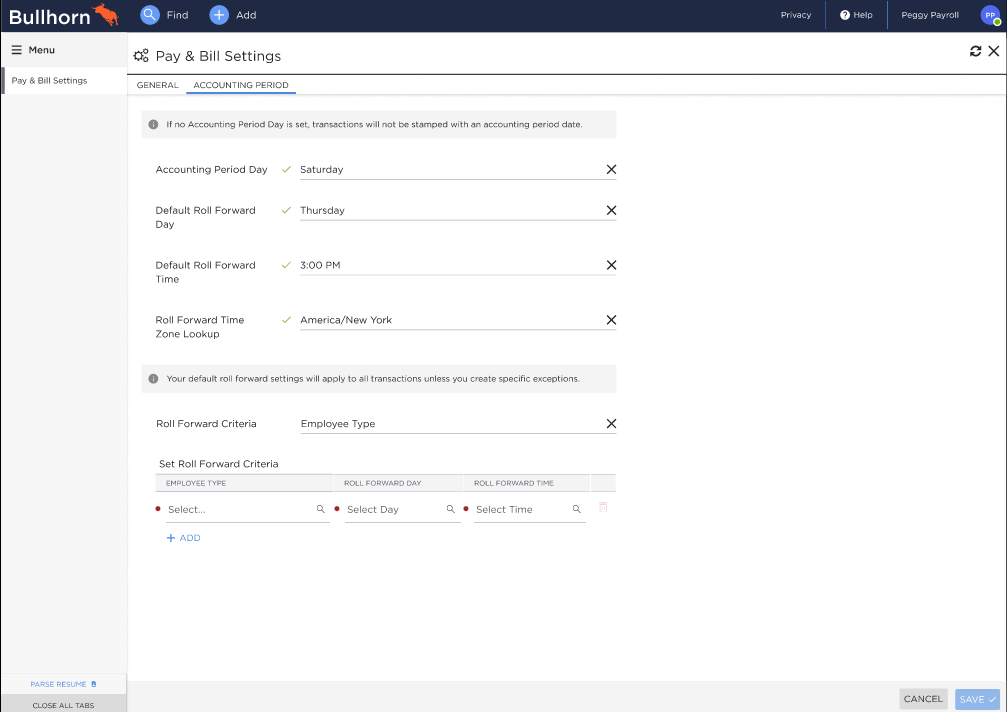Clear the Default Roll Forward Time value

(611, 266)
